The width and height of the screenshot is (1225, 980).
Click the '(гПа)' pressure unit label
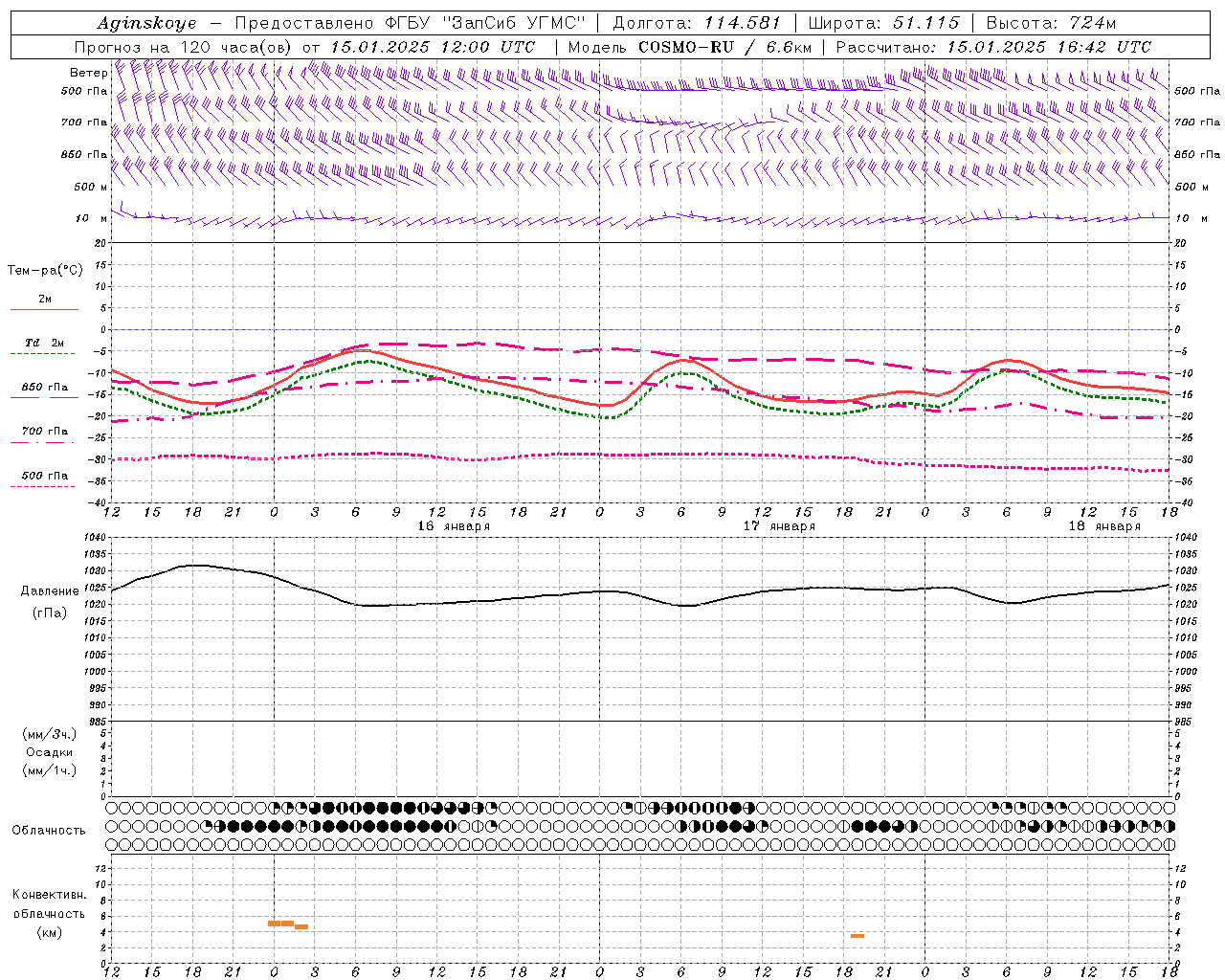50,612
